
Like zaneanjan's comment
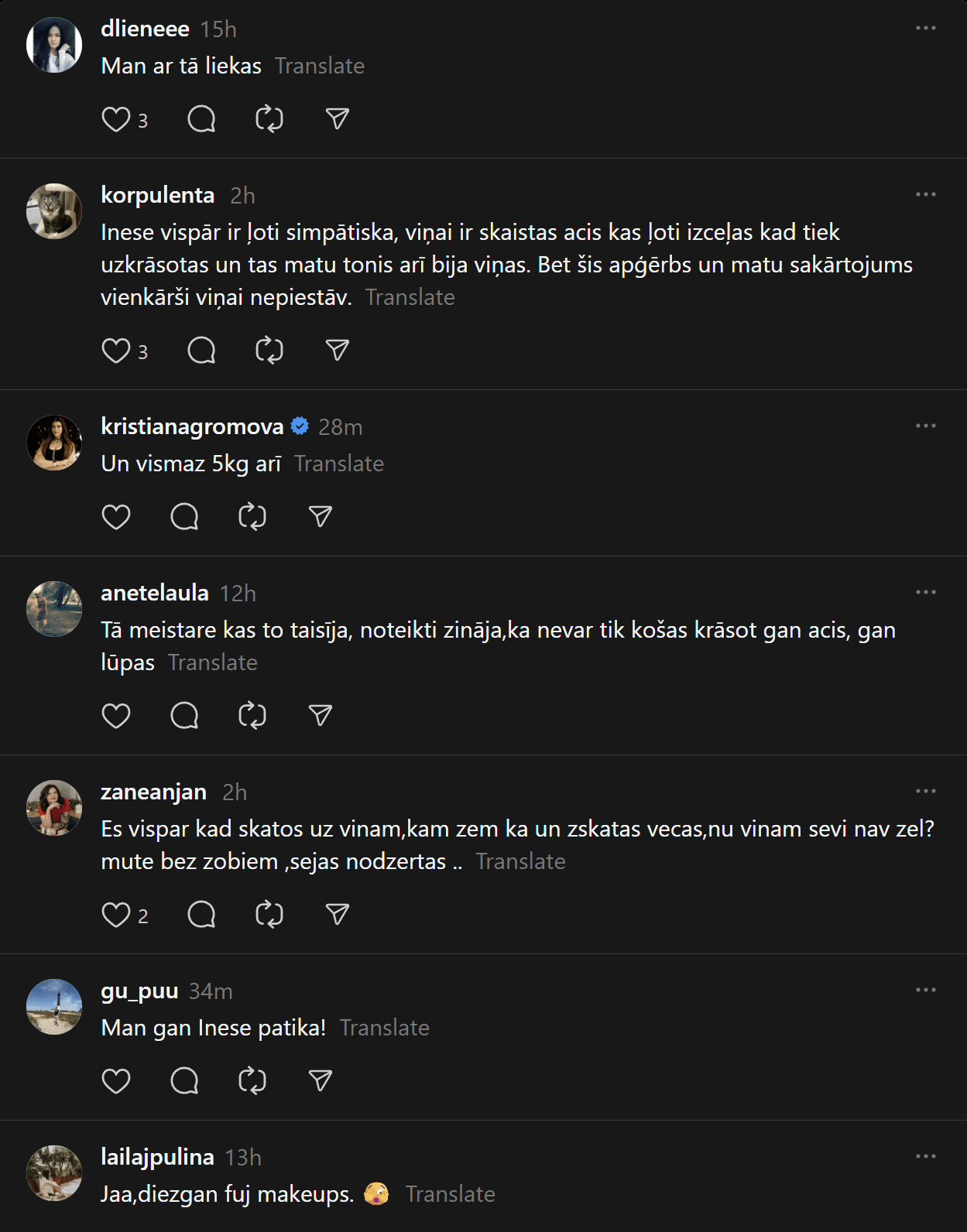click(x=116, y=915)
